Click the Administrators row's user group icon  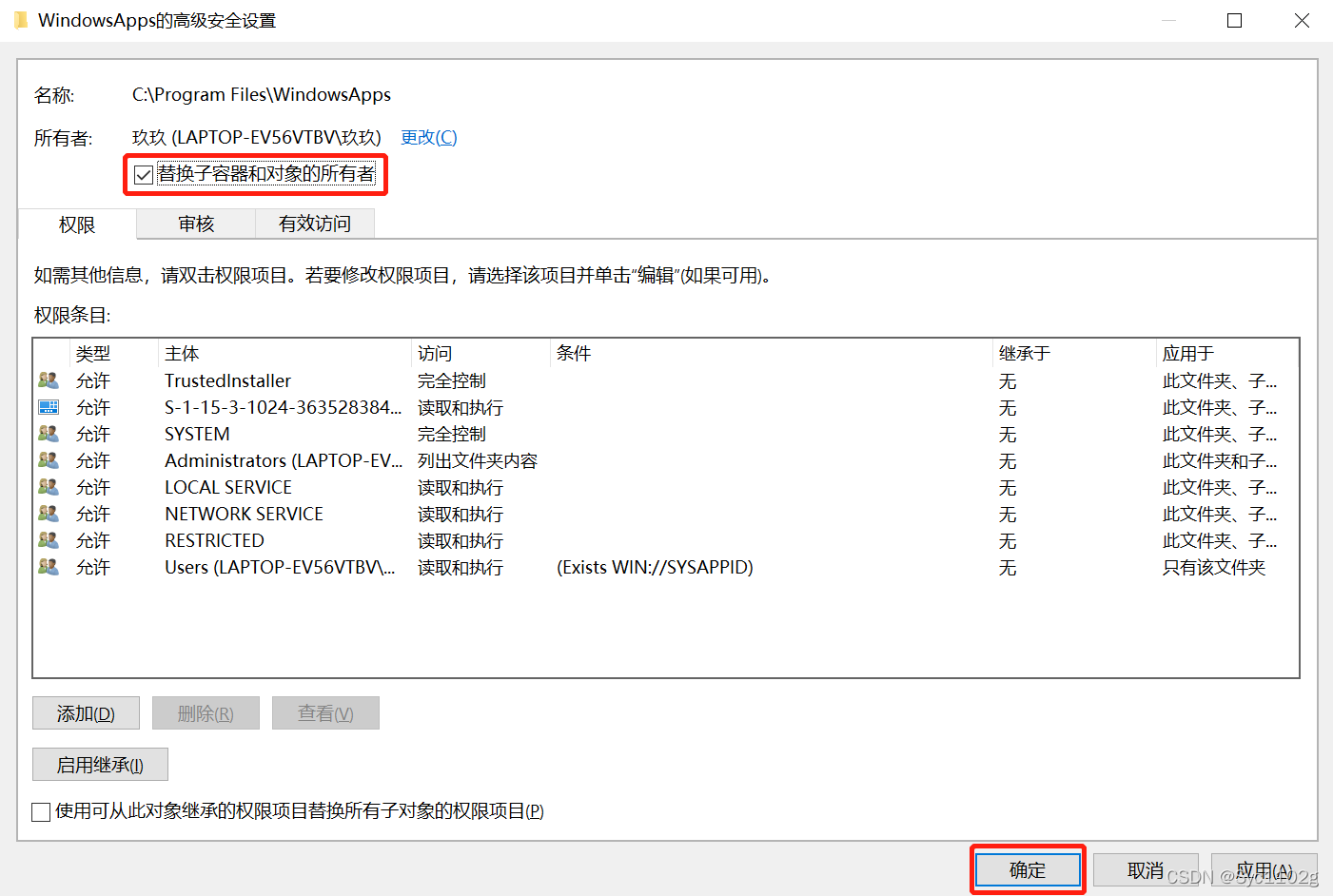[49, 460]
